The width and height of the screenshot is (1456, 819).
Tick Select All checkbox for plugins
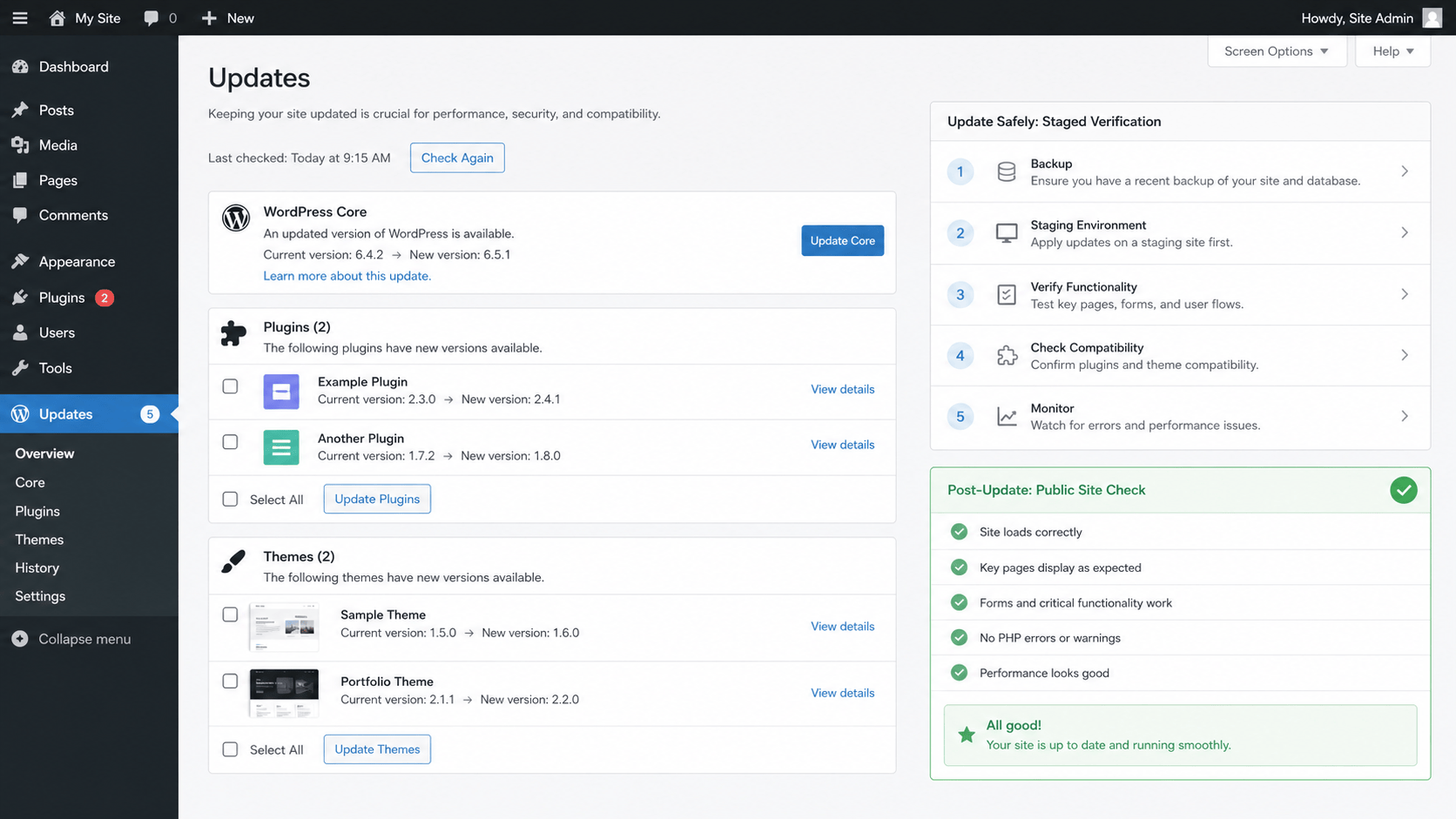tap(230, 499)
